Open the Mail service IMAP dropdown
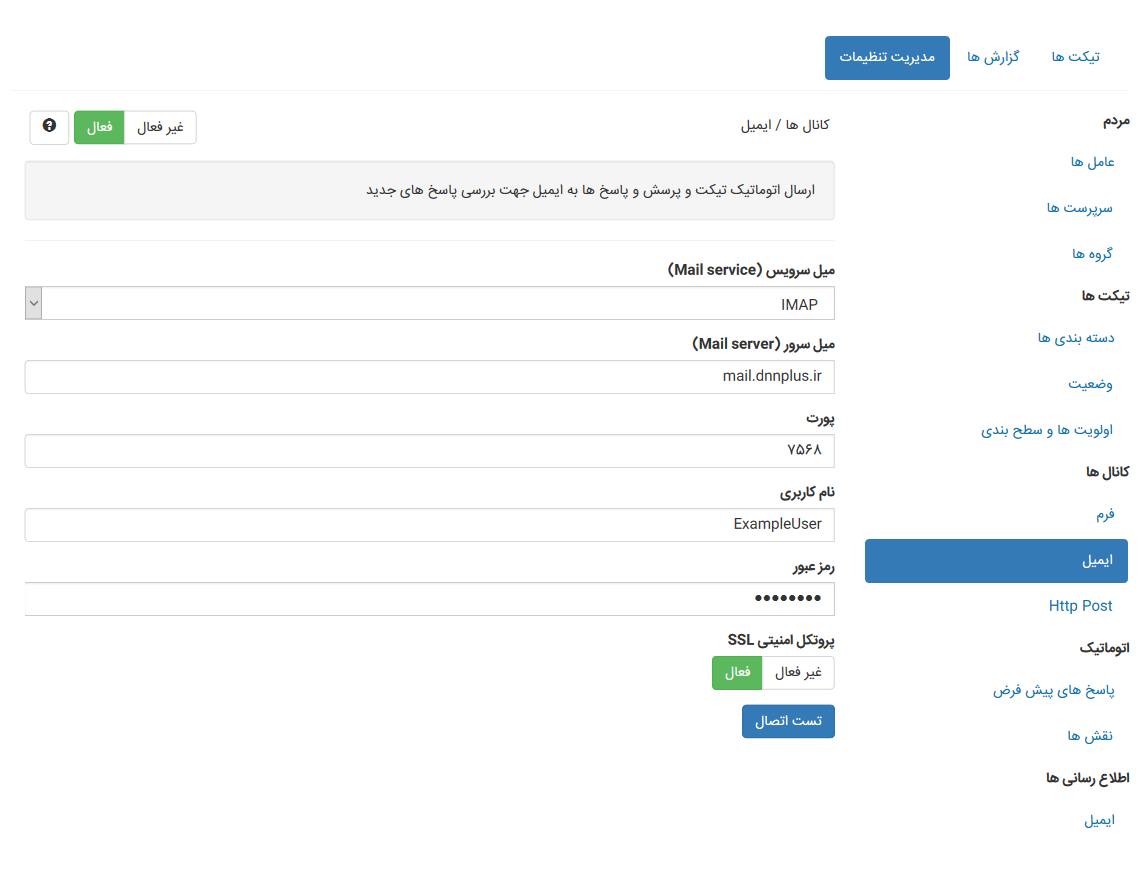 429,304
